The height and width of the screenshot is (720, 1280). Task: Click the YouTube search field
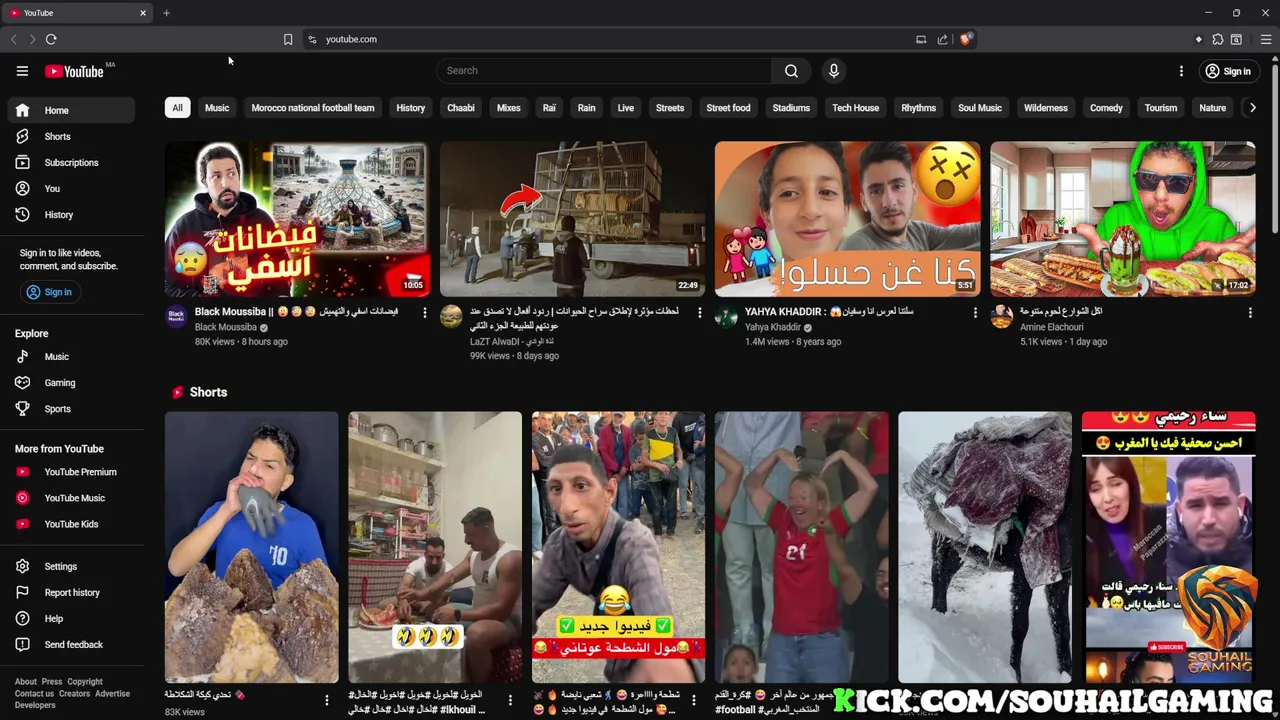click(604, 71)
